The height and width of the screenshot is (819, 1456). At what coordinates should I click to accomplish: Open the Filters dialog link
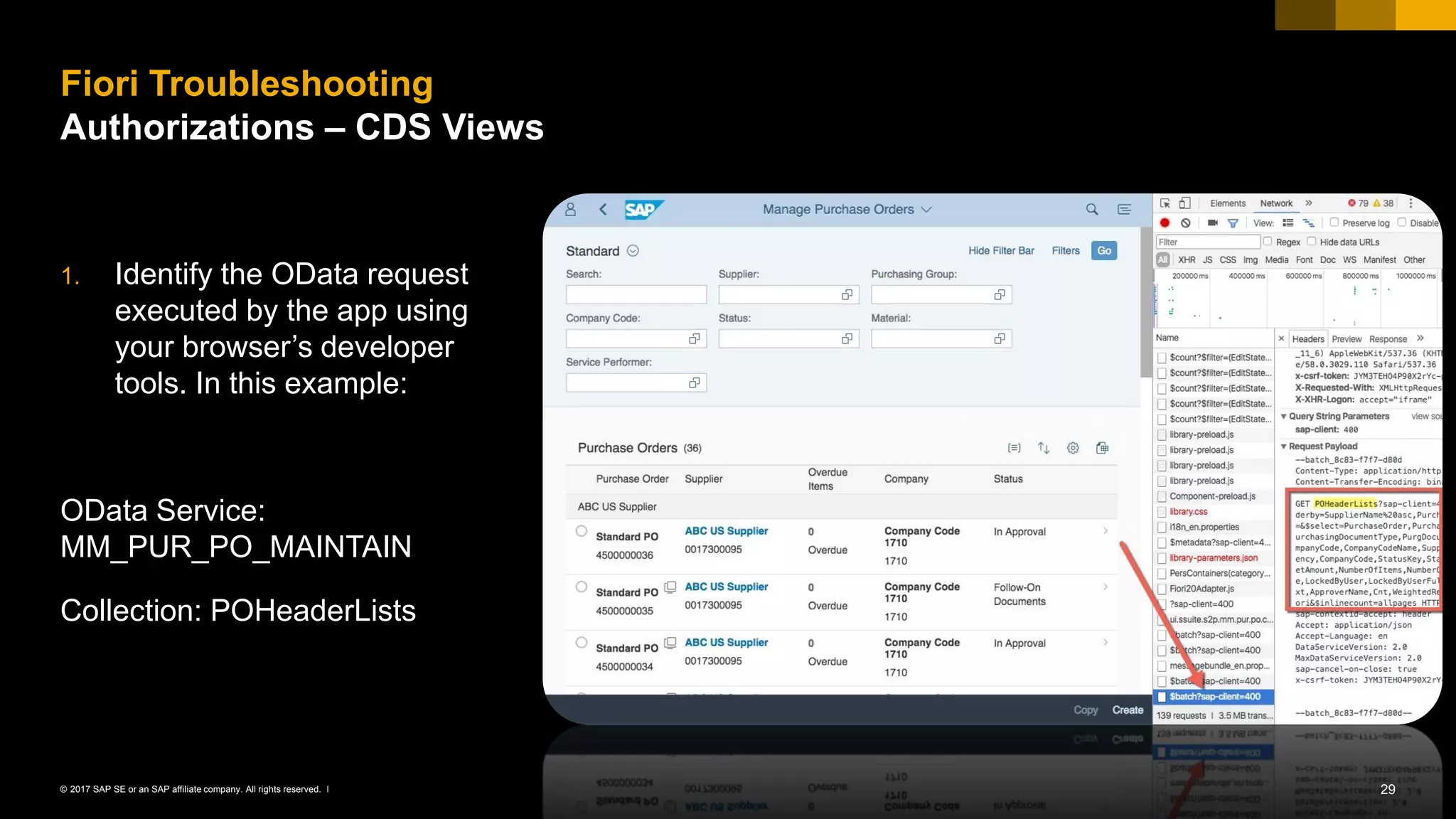coord(1066,251)
